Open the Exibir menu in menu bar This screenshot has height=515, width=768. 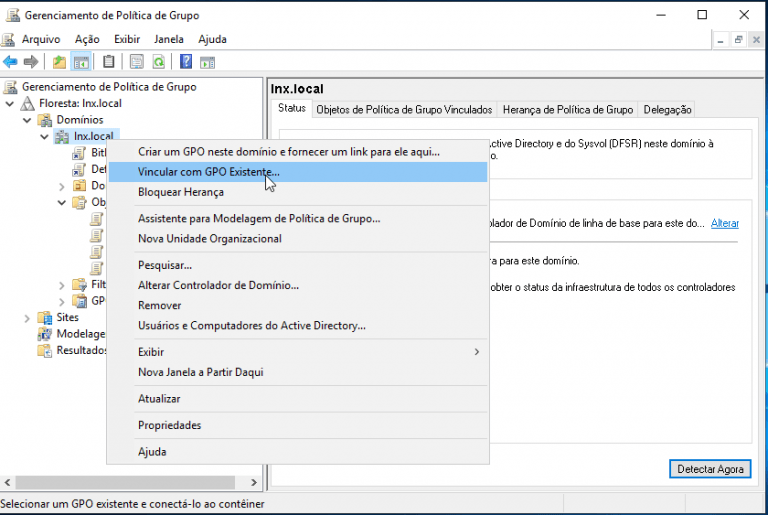[x=127, y=39]
